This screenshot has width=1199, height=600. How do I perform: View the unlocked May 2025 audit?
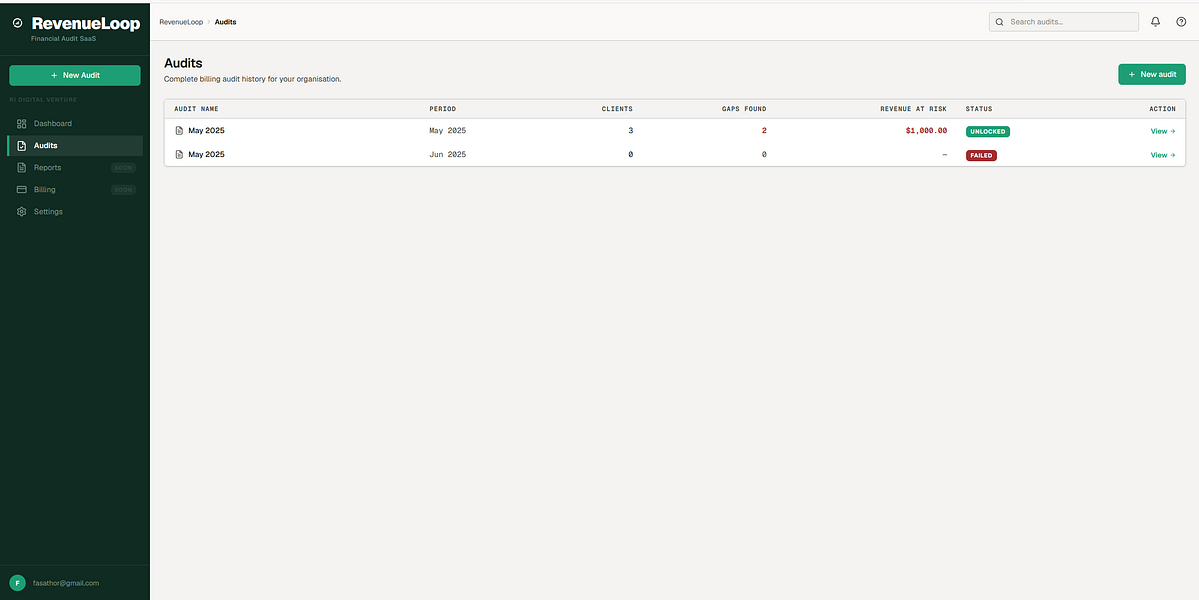[x=1163, y=131]
